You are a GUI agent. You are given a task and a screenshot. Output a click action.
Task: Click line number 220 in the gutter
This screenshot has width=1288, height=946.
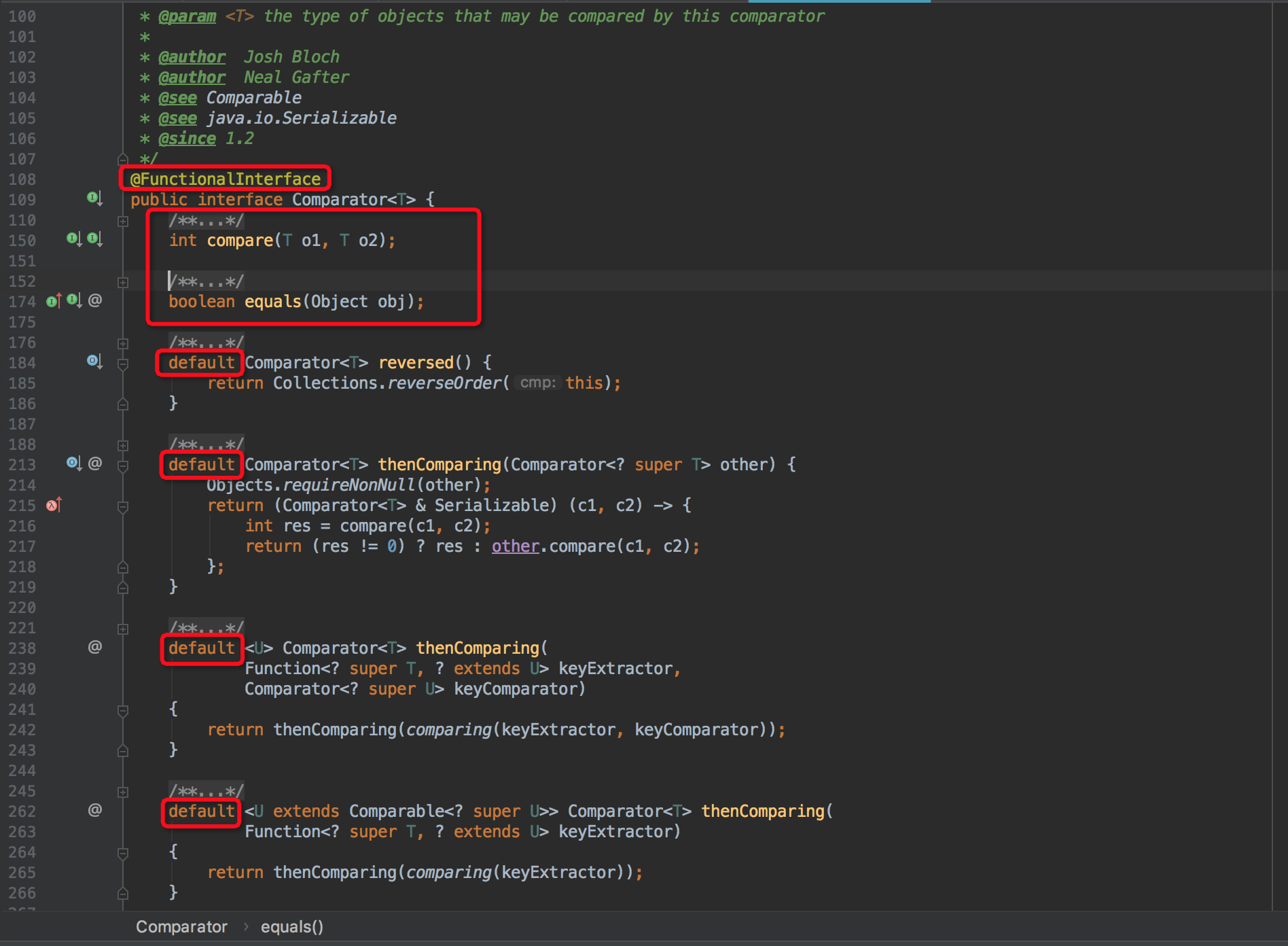pos(22,608)
